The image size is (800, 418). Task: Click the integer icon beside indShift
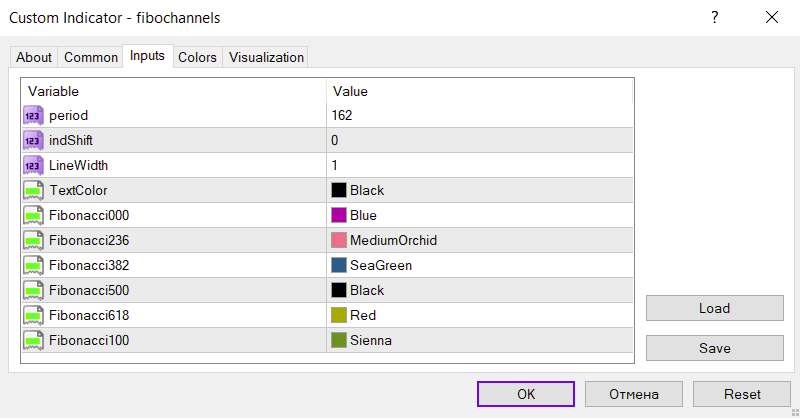32,140
